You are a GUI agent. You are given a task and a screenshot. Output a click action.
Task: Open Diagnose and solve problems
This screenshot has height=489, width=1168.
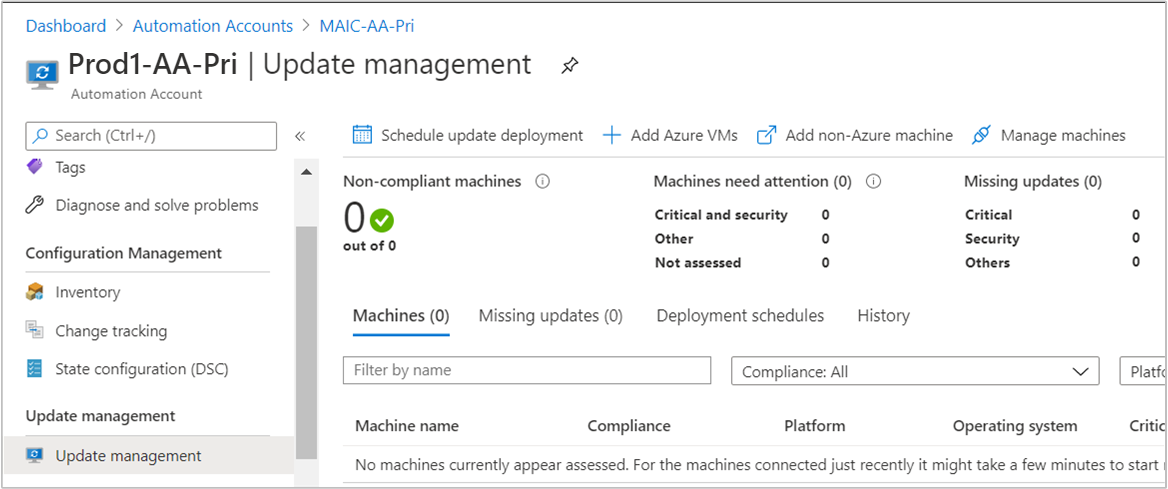156,205
